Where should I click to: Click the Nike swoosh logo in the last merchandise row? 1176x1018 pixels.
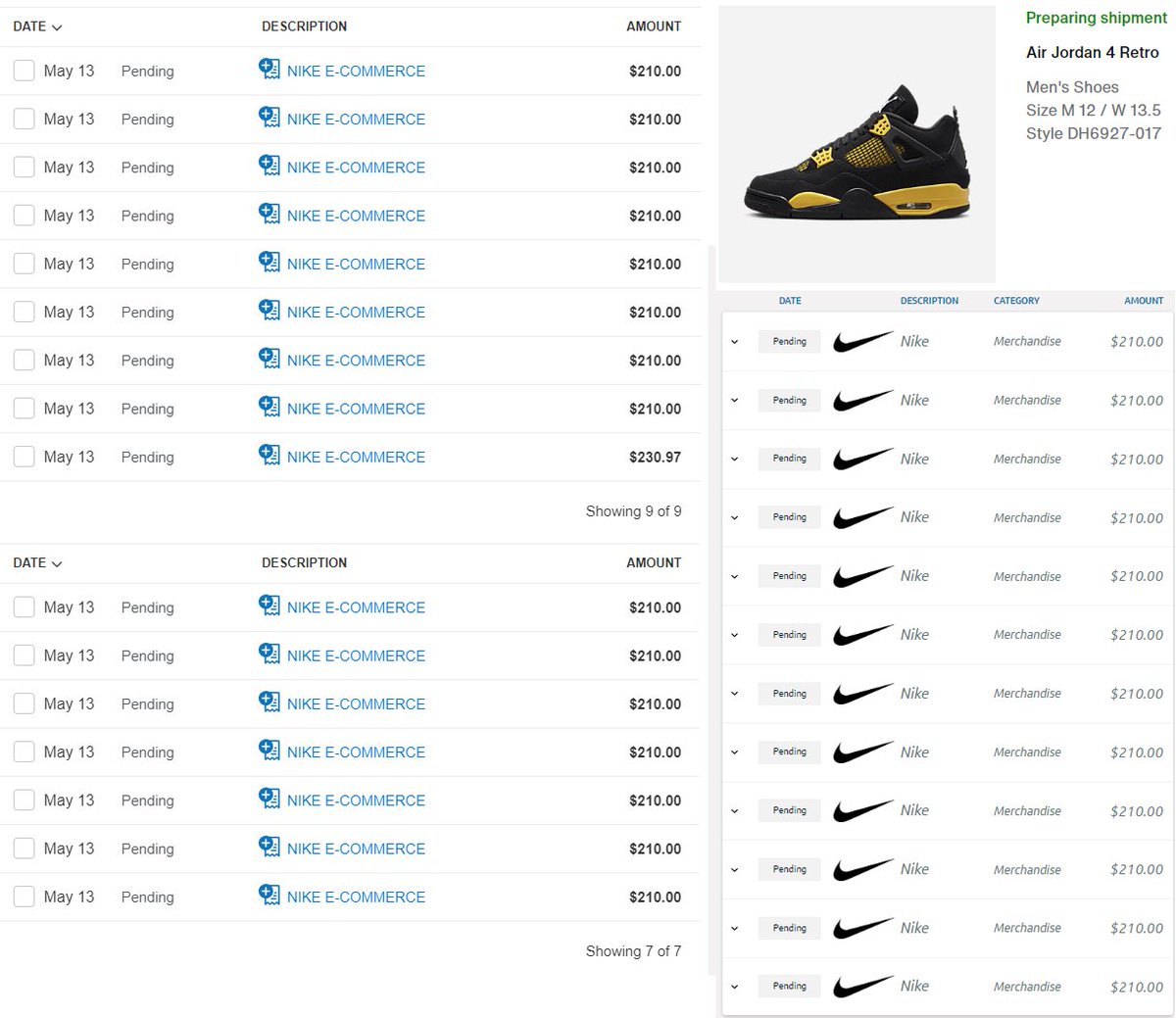point(863,986)
